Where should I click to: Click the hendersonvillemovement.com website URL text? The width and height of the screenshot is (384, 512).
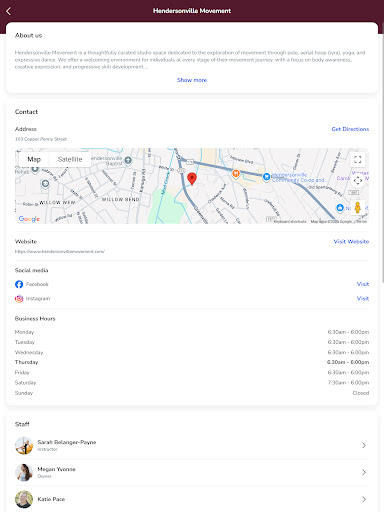coord(60,251)
